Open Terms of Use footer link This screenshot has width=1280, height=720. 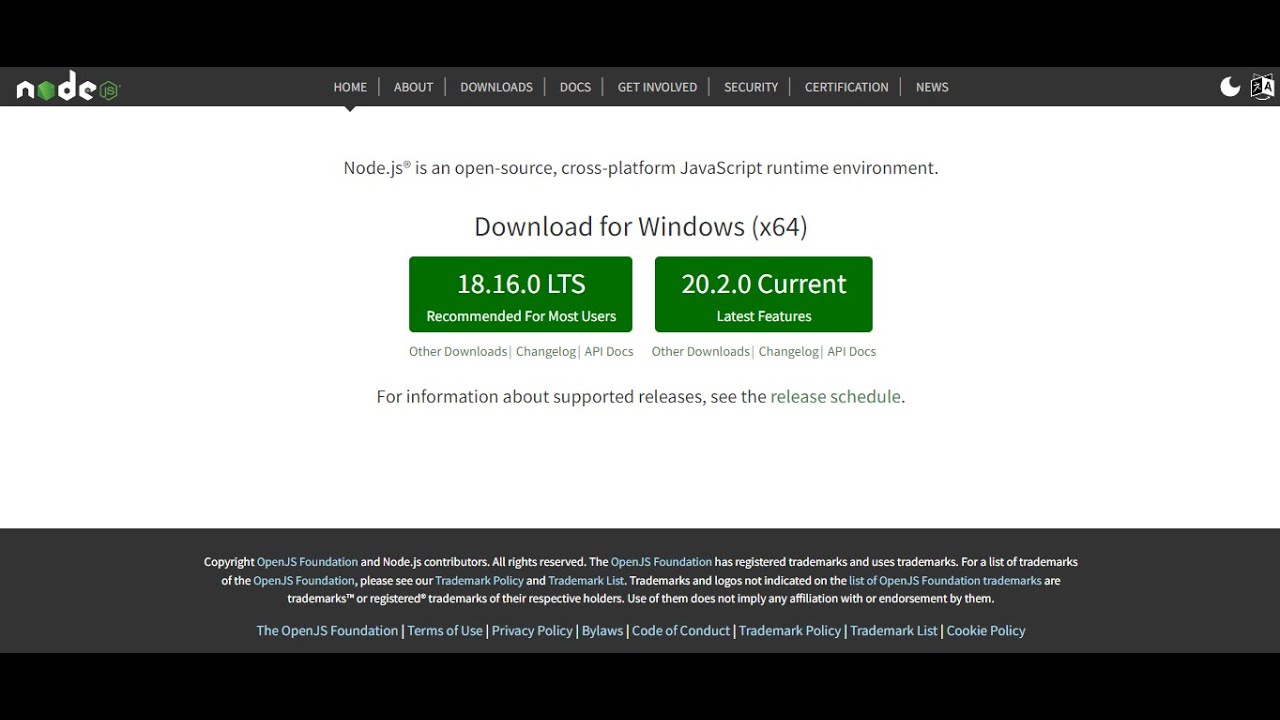tap(445, 630)
